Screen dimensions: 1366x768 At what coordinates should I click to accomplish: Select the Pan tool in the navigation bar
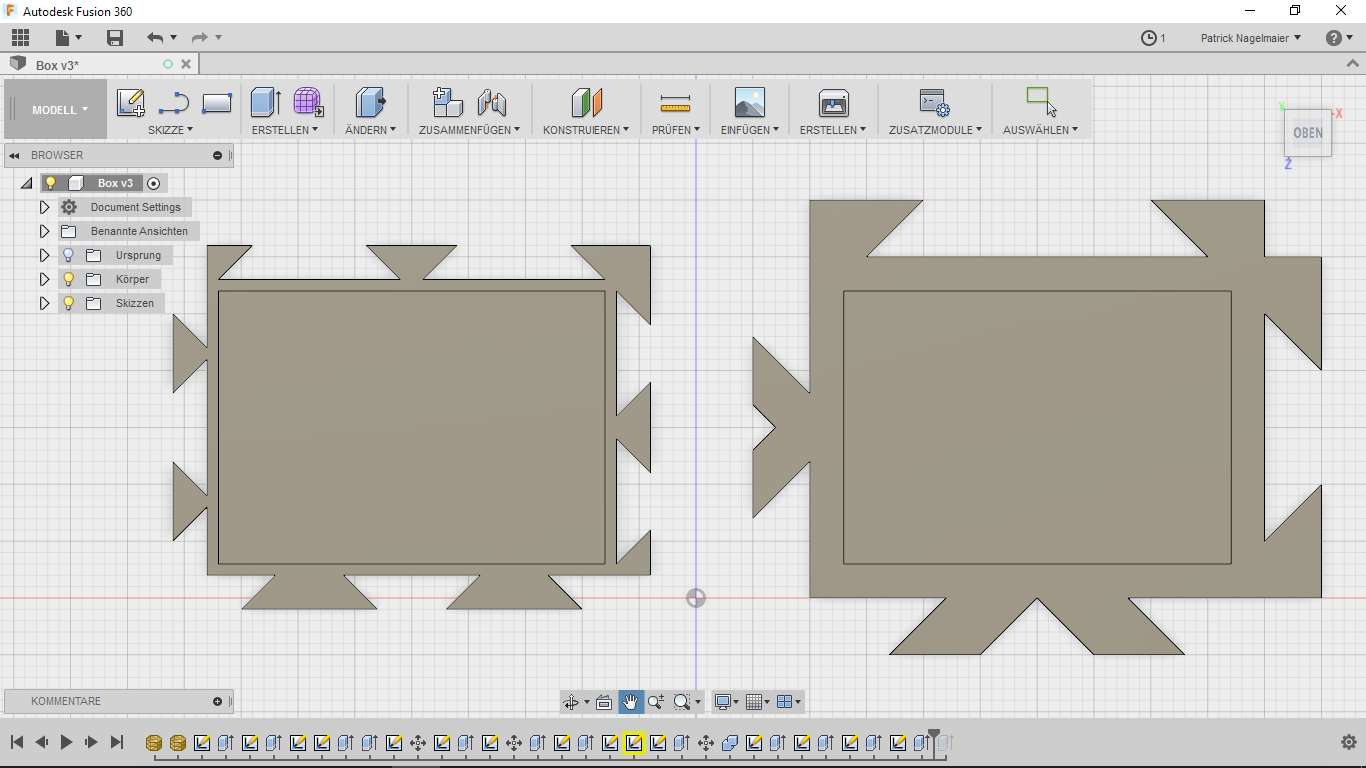pyautogui.click(x=630, y=701)
